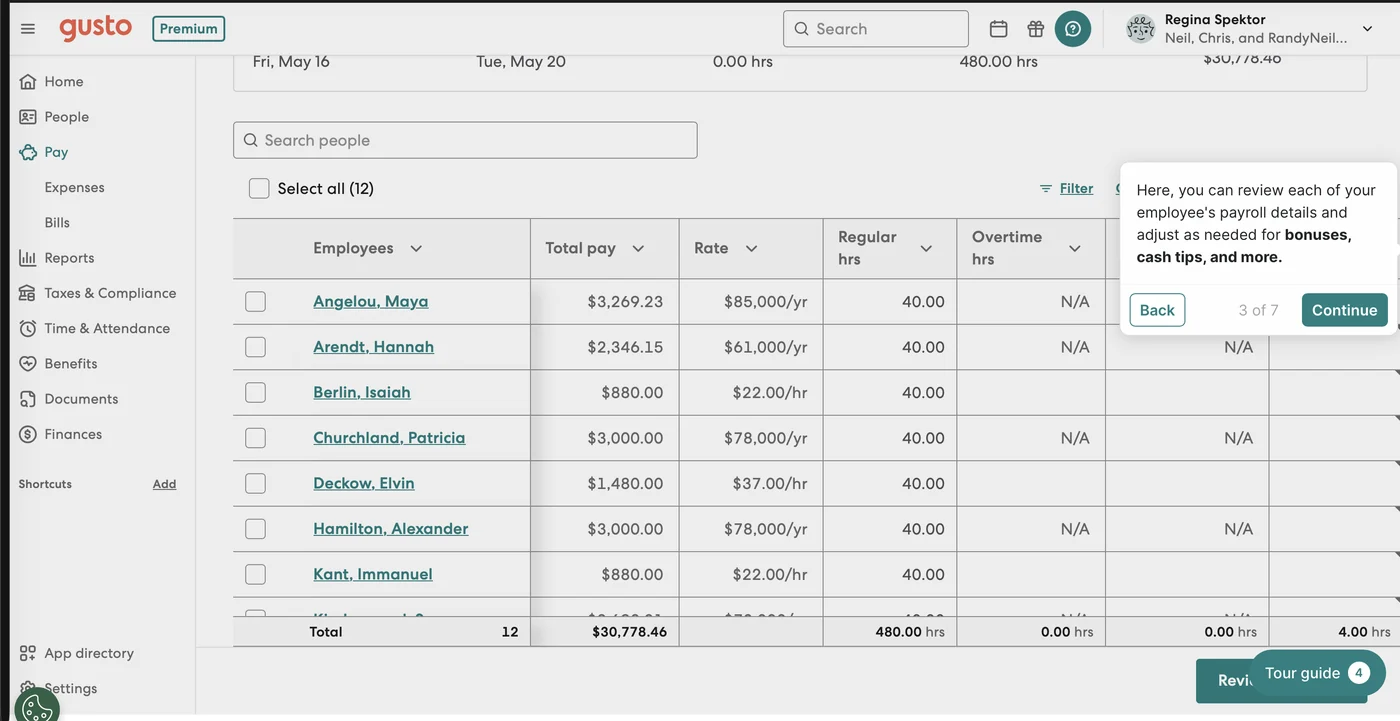This screenshot has height=721, width=1400.
Task: Open Hamilton, Alexander employee link
Action: point(391,529)
